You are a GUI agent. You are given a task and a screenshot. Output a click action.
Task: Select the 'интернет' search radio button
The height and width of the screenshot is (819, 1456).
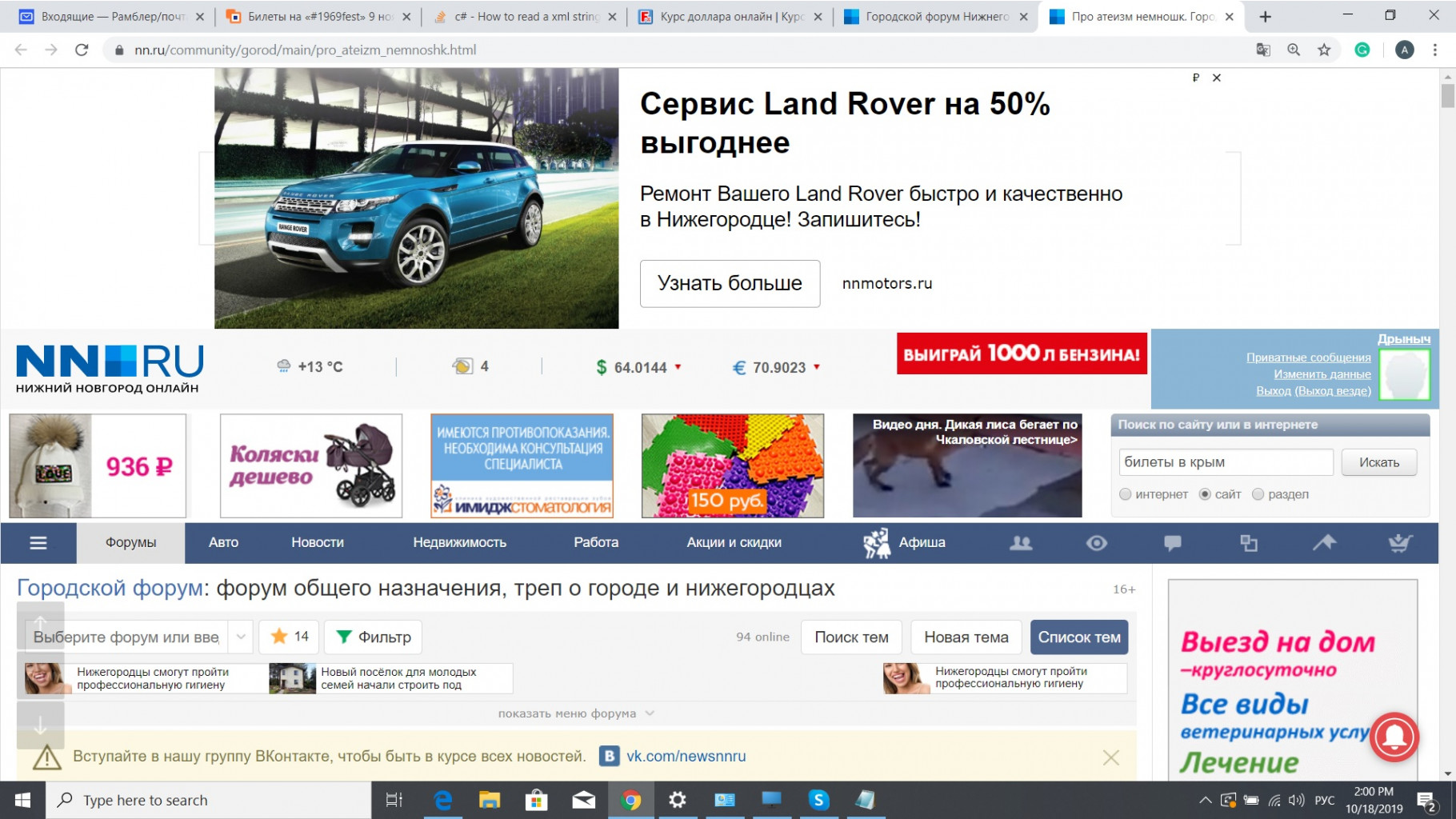click(x=1126, y=494)
